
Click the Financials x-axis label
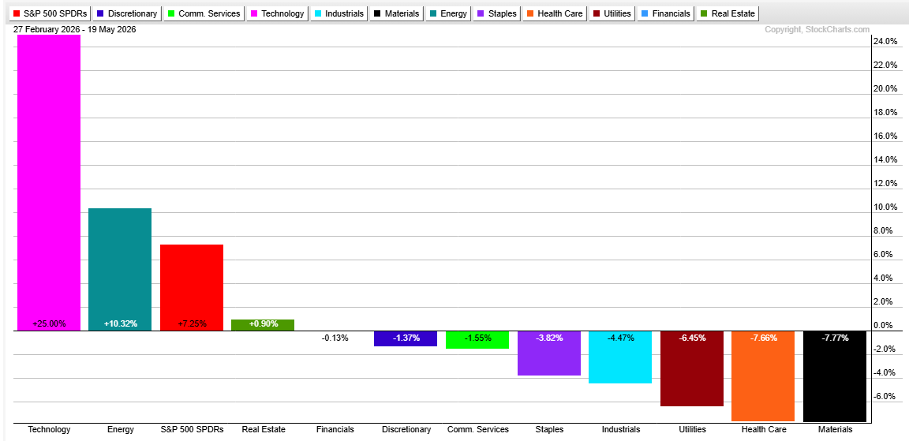[x=335, y=430]
